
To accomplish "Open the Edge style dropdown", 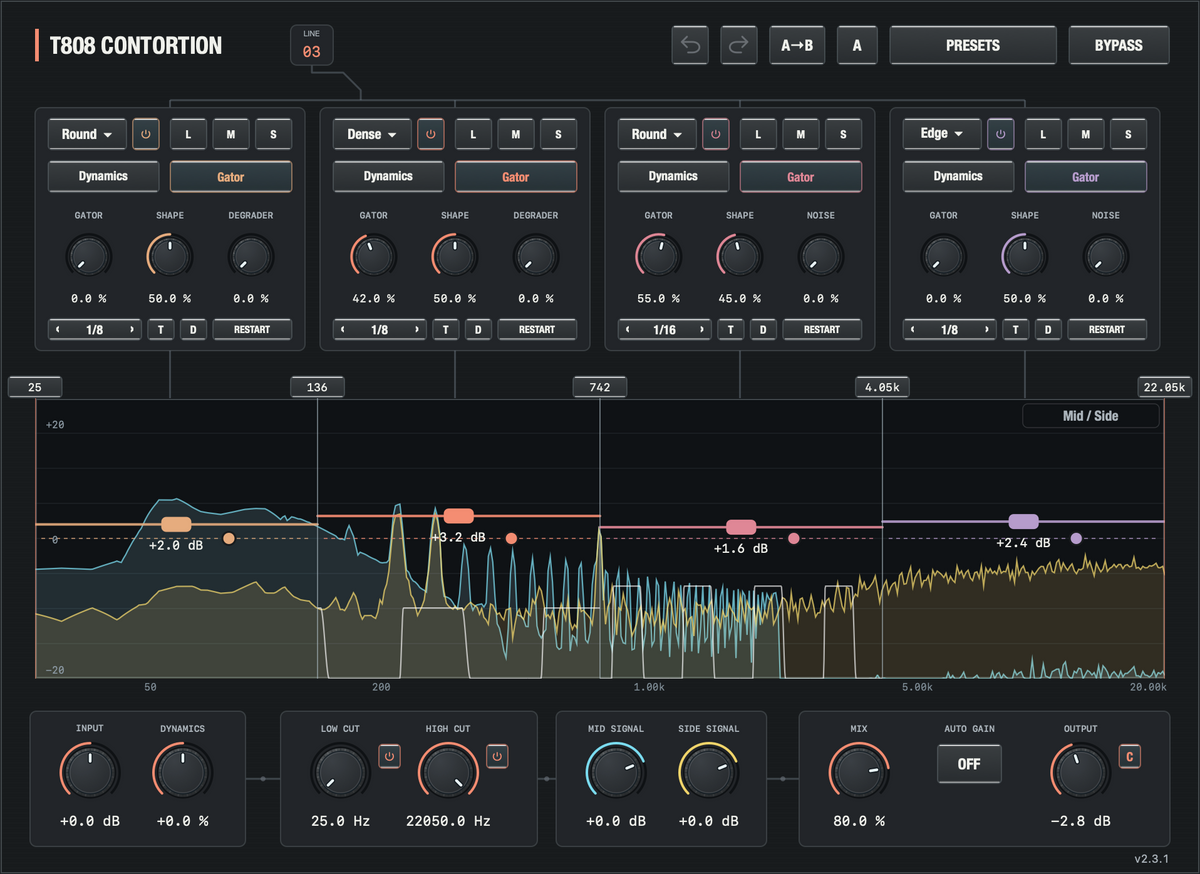I will (x=942, y=134).
